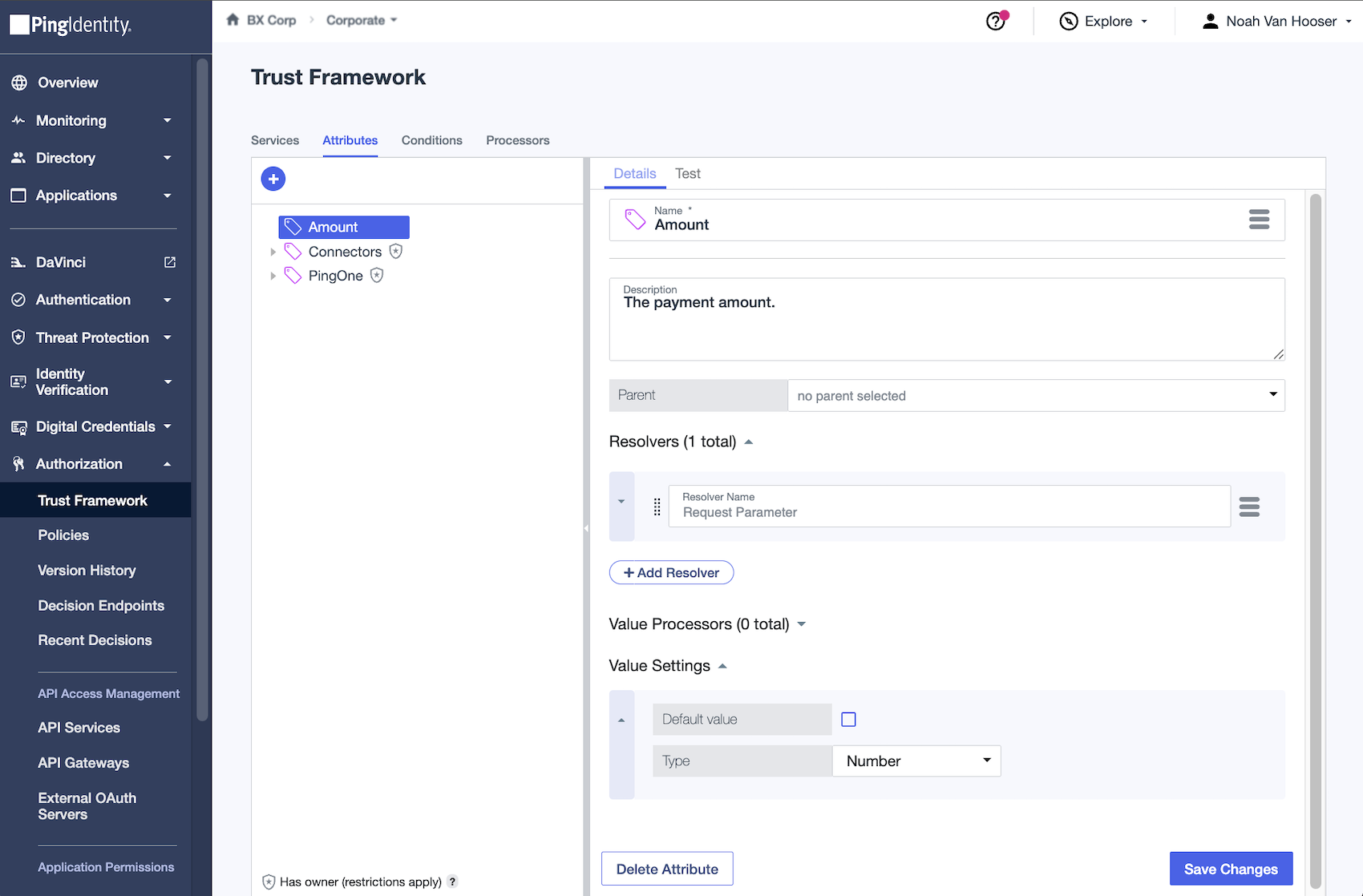Click the Applications window icon
The width and height of the screenshot is (1363, 896).
click(x=18, y=196)
